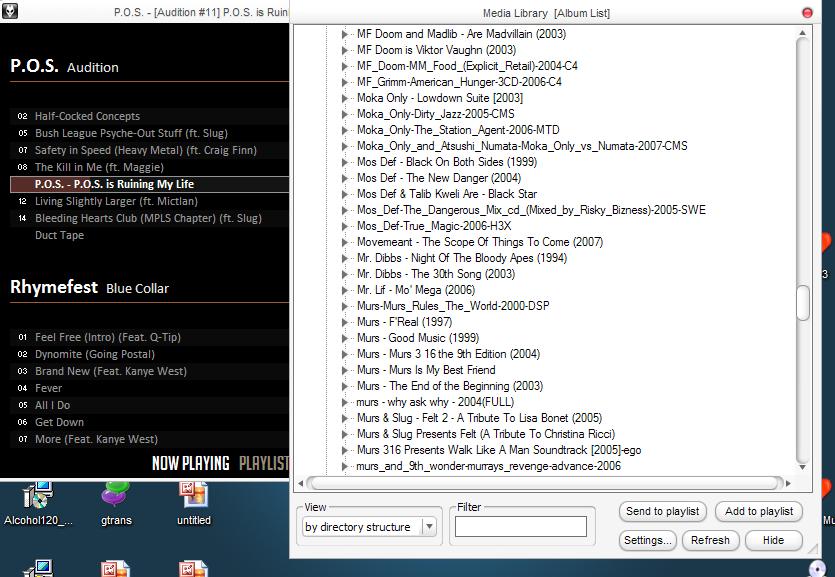Viewport: 835px width, 577px height.
Task: Select Murs 316 Presents Walk Like A Man
Action: pyautogui.click(x=499, y=450)
